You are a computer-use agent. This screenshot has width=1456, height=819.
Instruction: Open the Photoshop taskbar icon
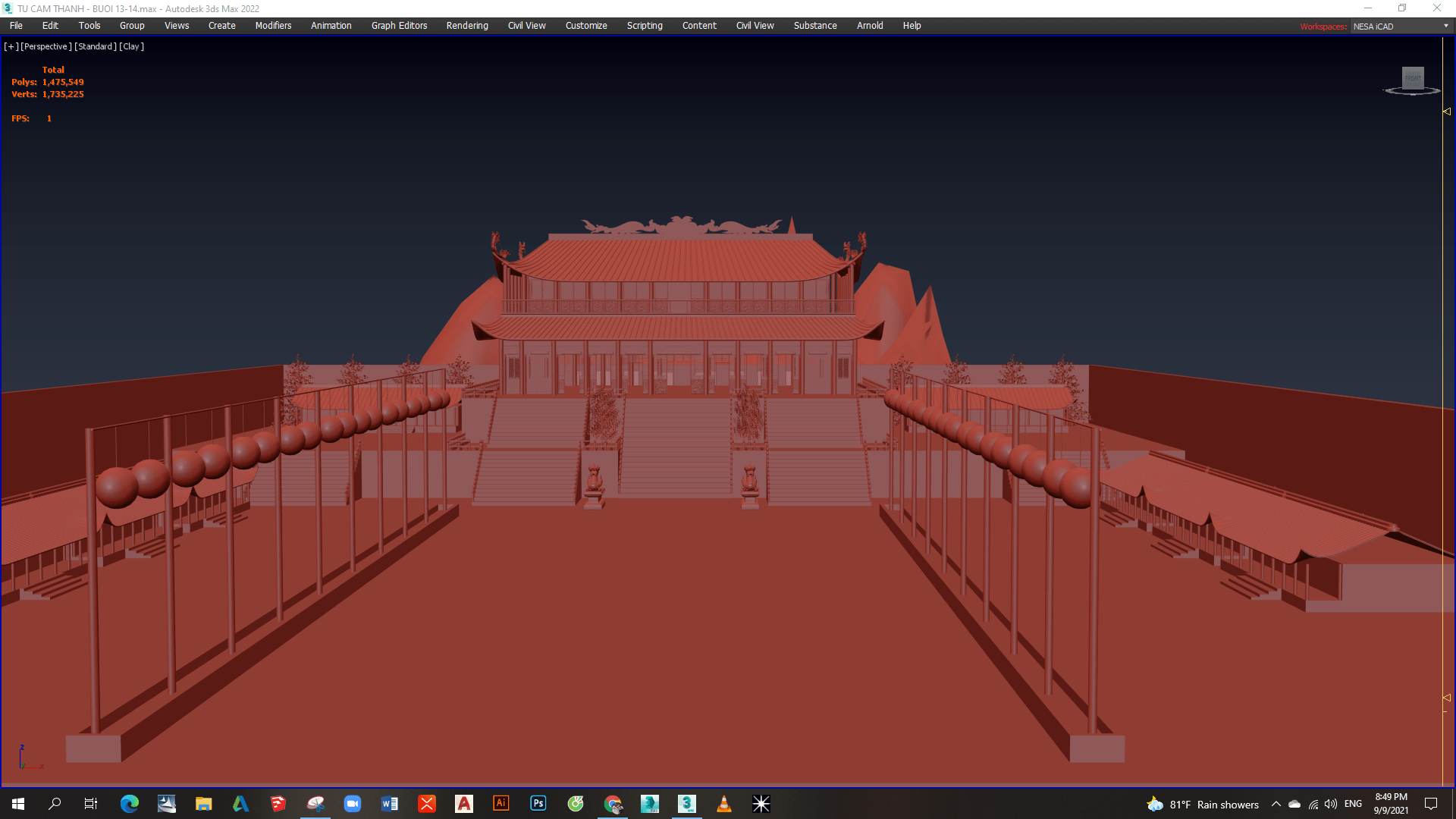(x=538, y=804)
